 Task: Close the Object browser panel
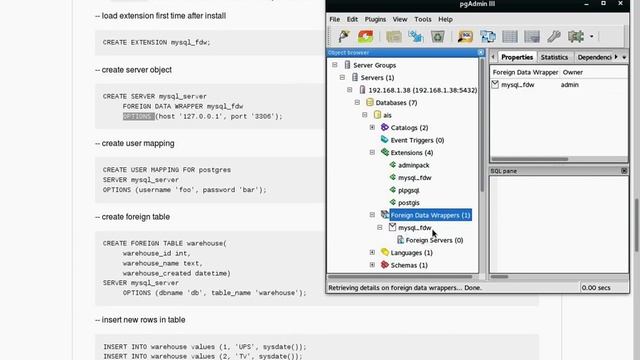pos(480,52)
